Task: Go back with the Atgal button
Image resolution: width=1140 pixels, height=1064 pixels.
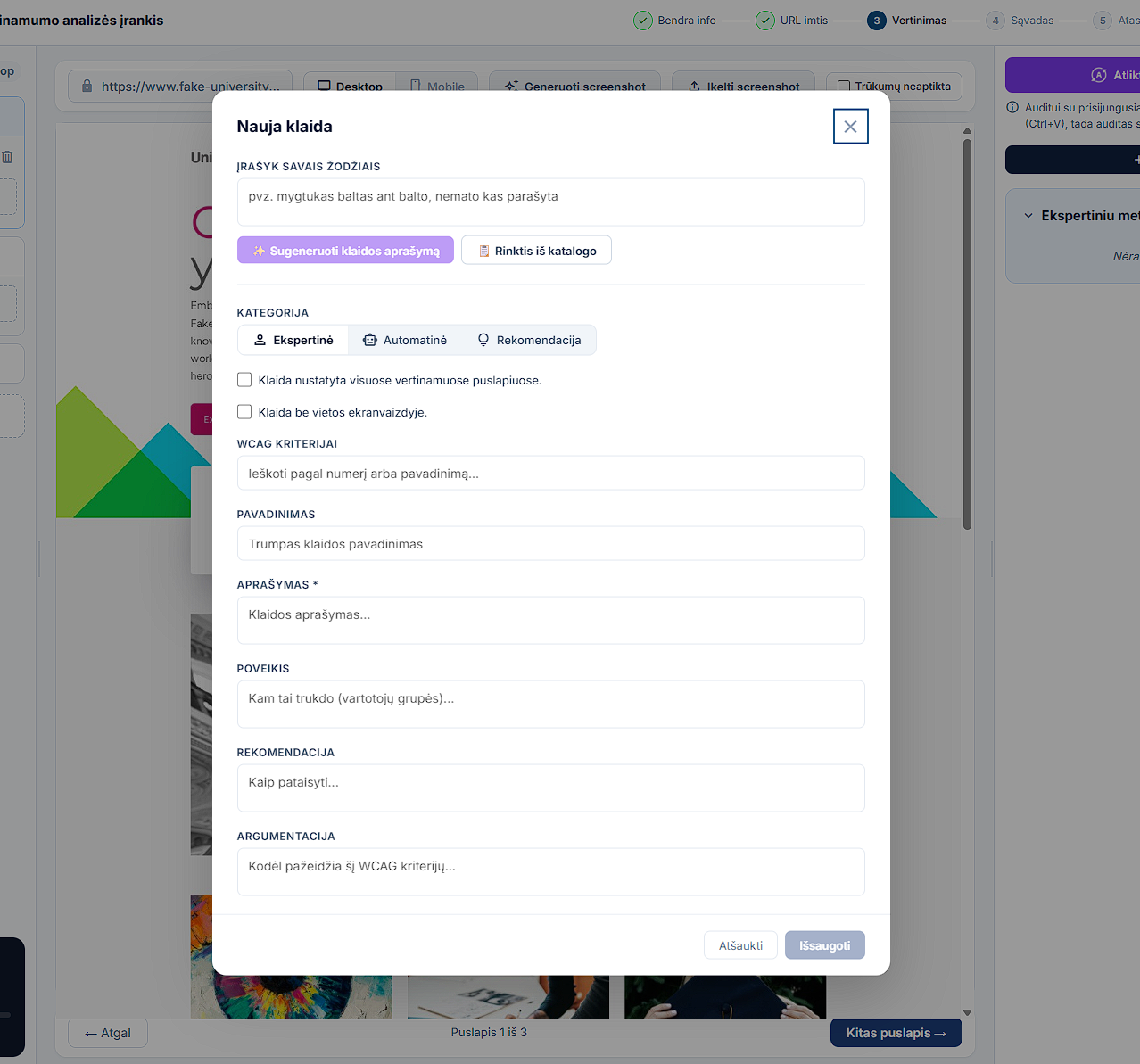Action: (108, 1033)
